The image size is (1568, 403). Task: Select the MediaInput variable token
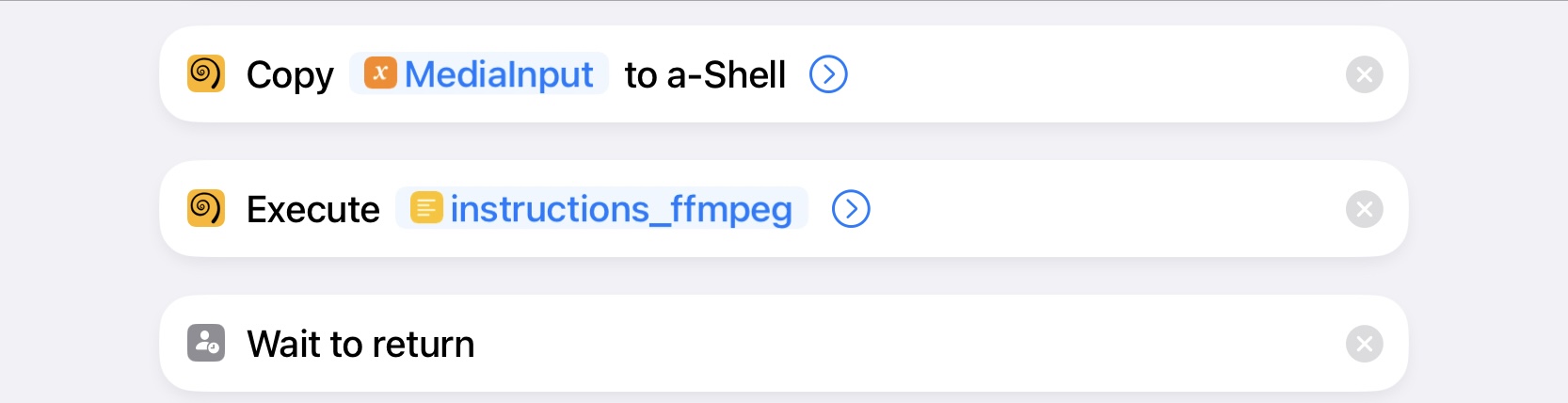click(x=479, y=73)
